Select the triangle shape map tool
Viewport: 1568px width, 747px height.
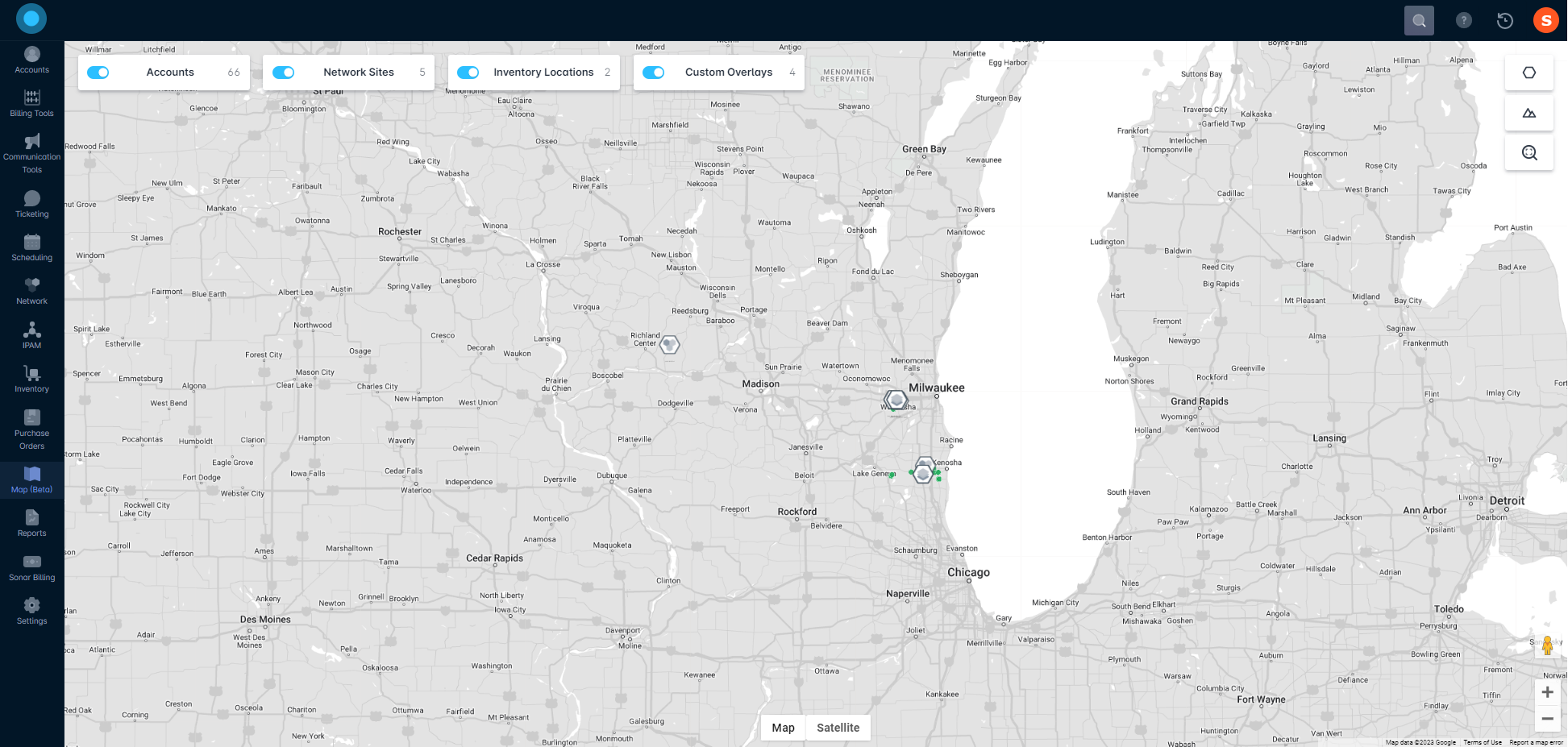coord(1529,113)
